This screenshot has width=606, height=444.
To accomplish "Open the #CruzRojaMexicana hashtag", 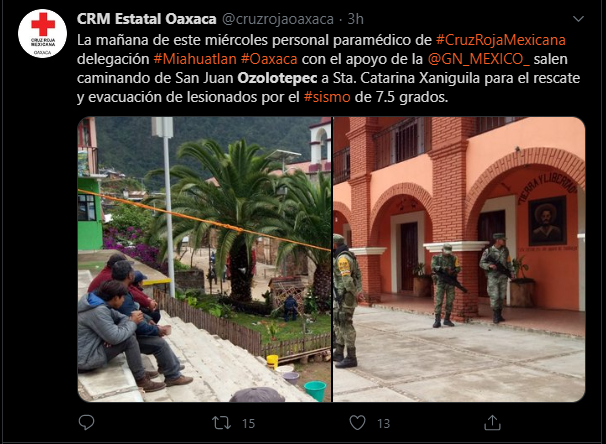I will click(501, 40).
